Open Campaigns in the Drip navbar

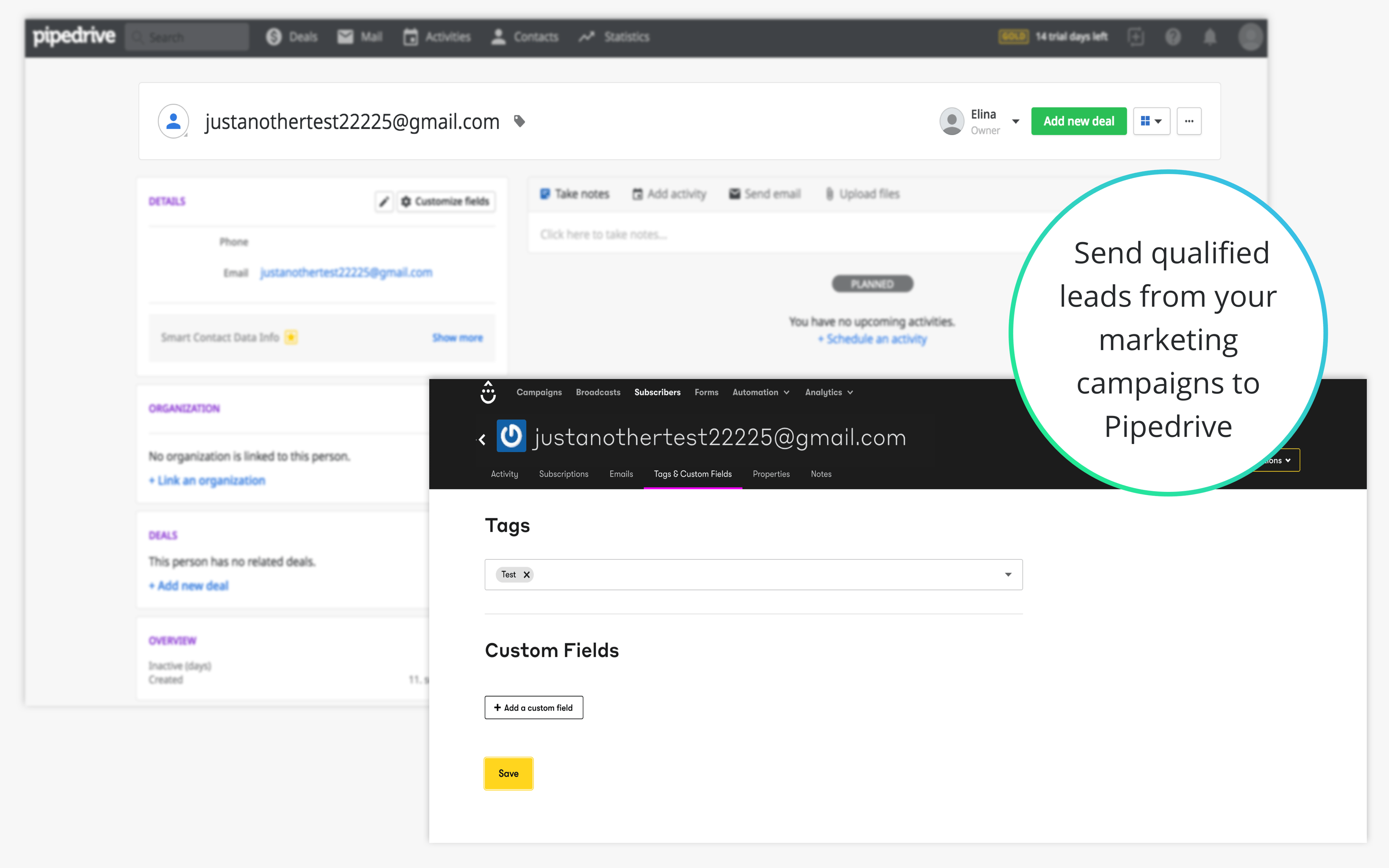[x=539, y=392]
